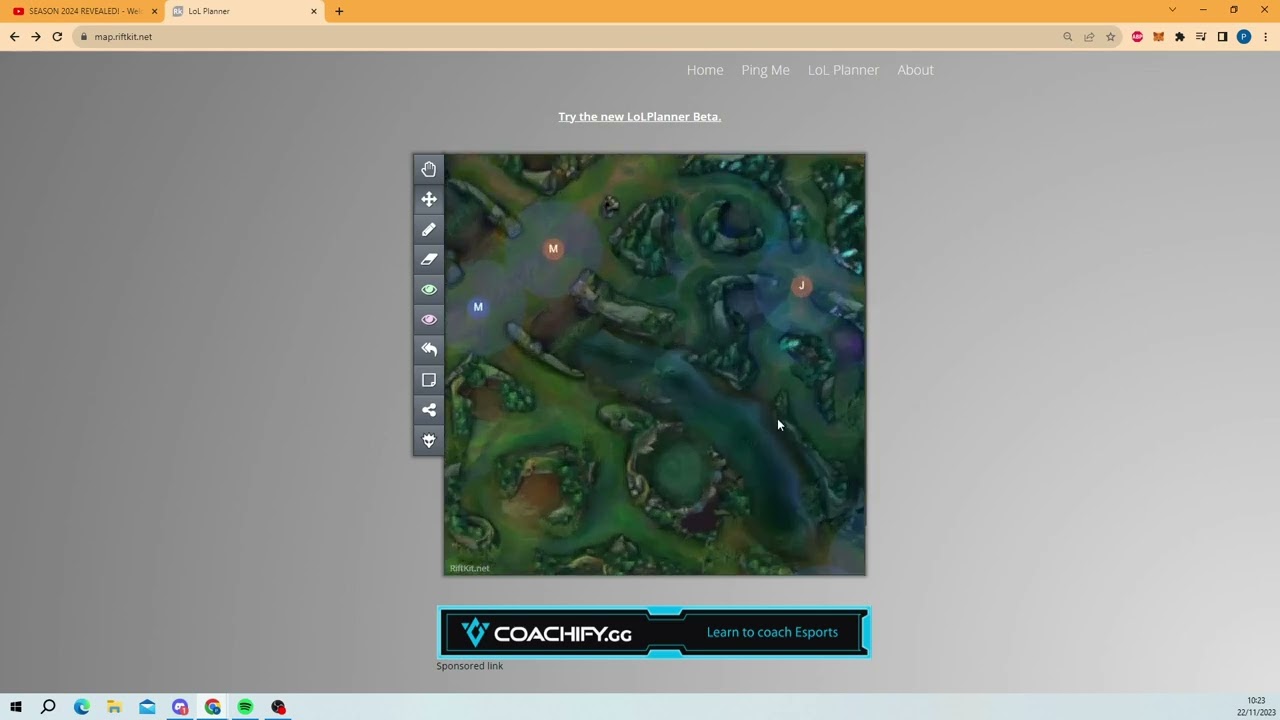The height and width of the screenshot is (720, 1280).
Task: Go back to the previous page
Action: click(14, 37)
